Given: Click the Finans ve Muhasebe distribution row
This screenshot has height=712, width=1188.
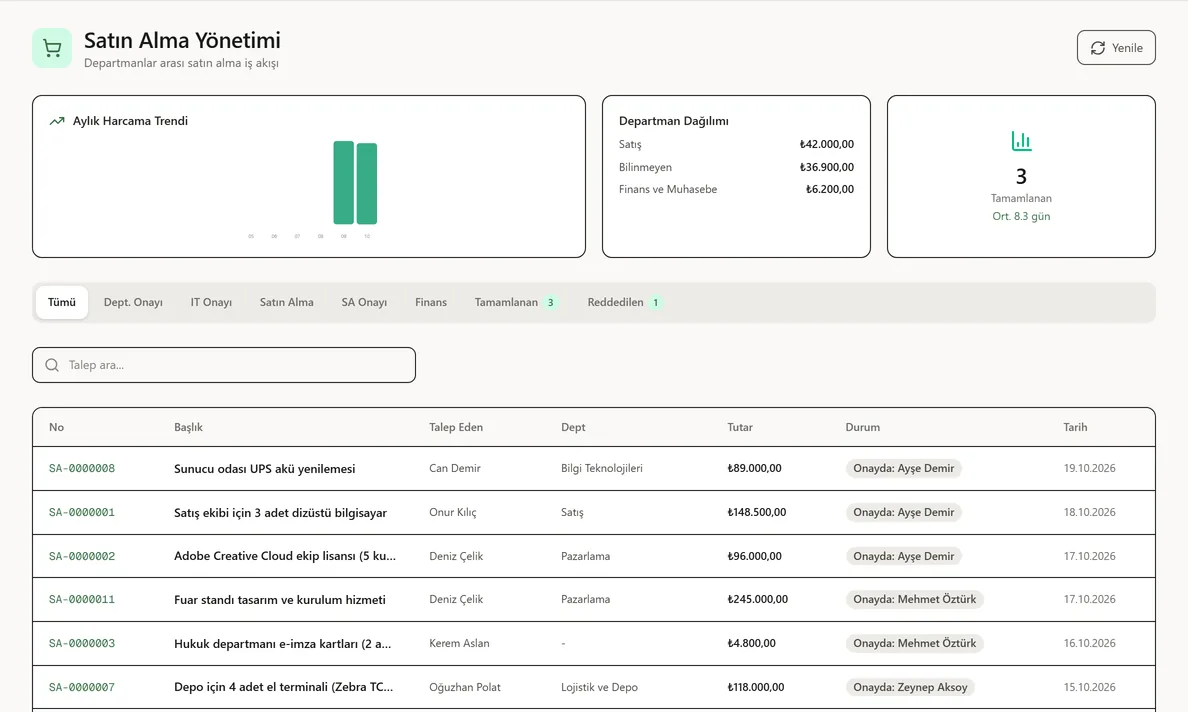Looking at the screenshot, I should pyautogui.click(x=736, y=189).
